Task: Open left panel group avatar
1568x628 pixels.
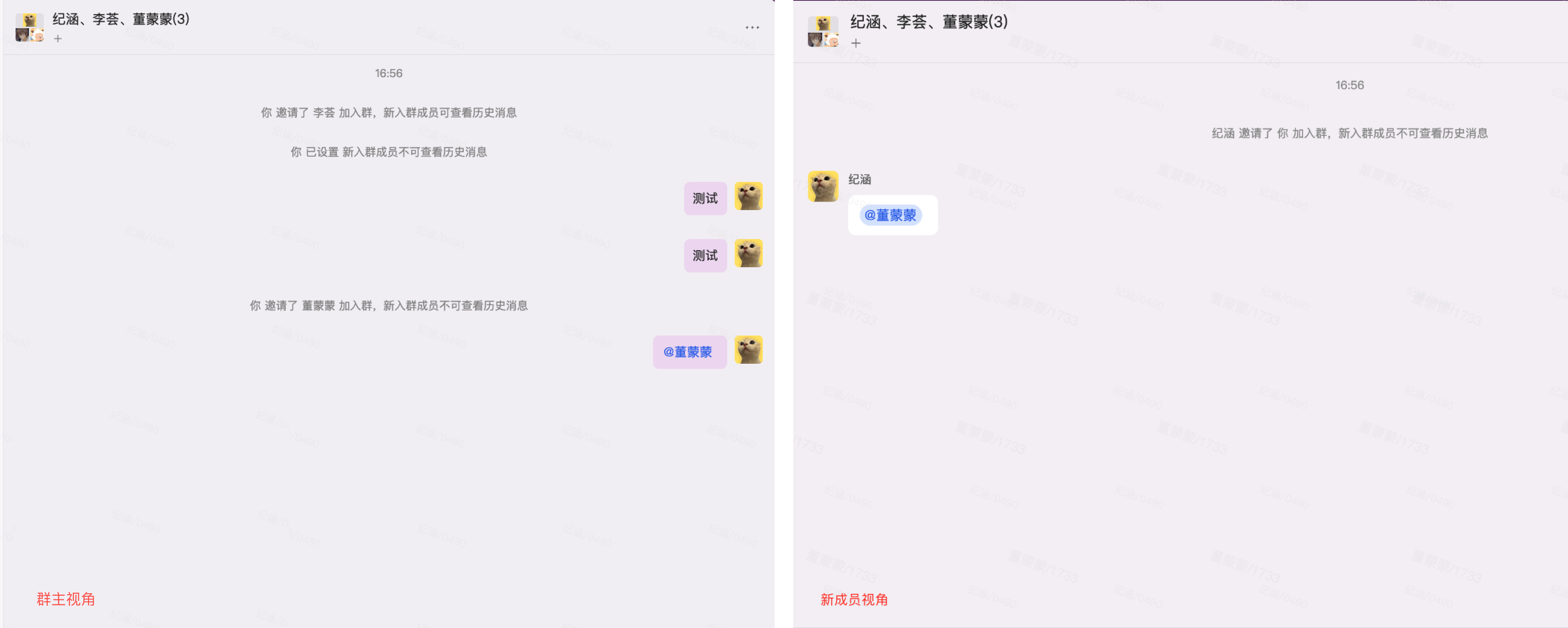Action: coord(30,27)
